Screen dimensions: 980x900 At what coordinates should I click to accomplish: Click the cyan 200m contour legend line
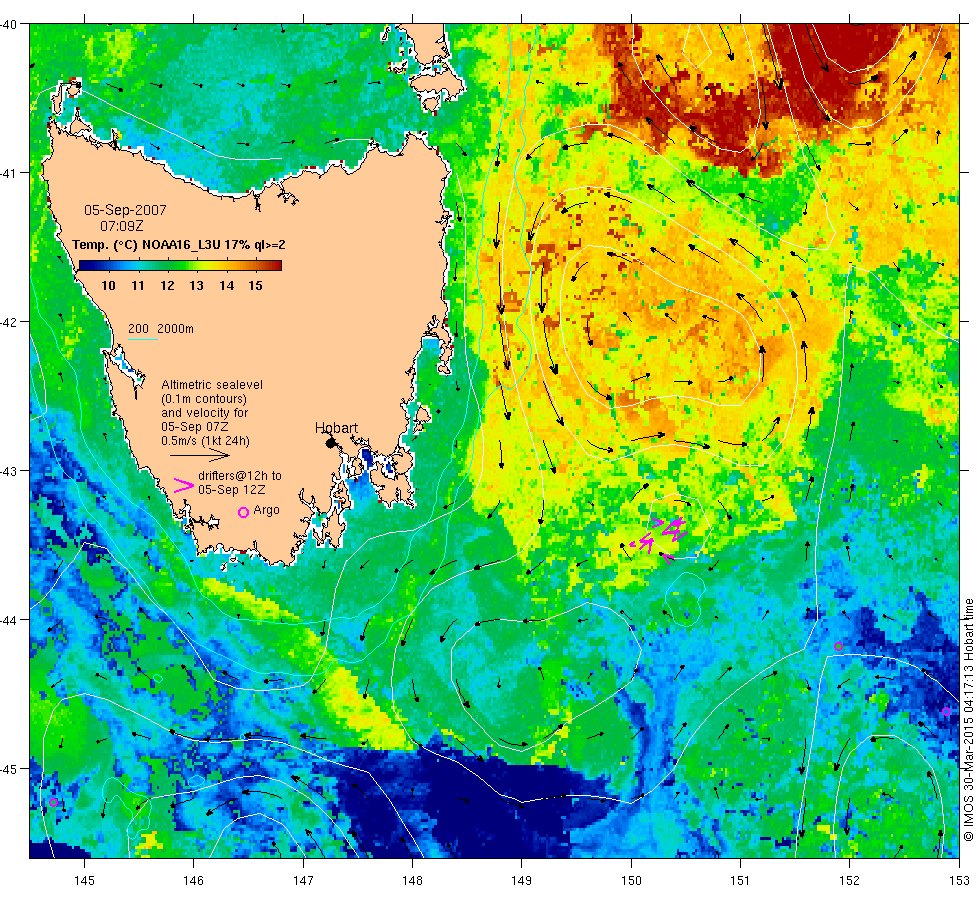pos(142,339)
